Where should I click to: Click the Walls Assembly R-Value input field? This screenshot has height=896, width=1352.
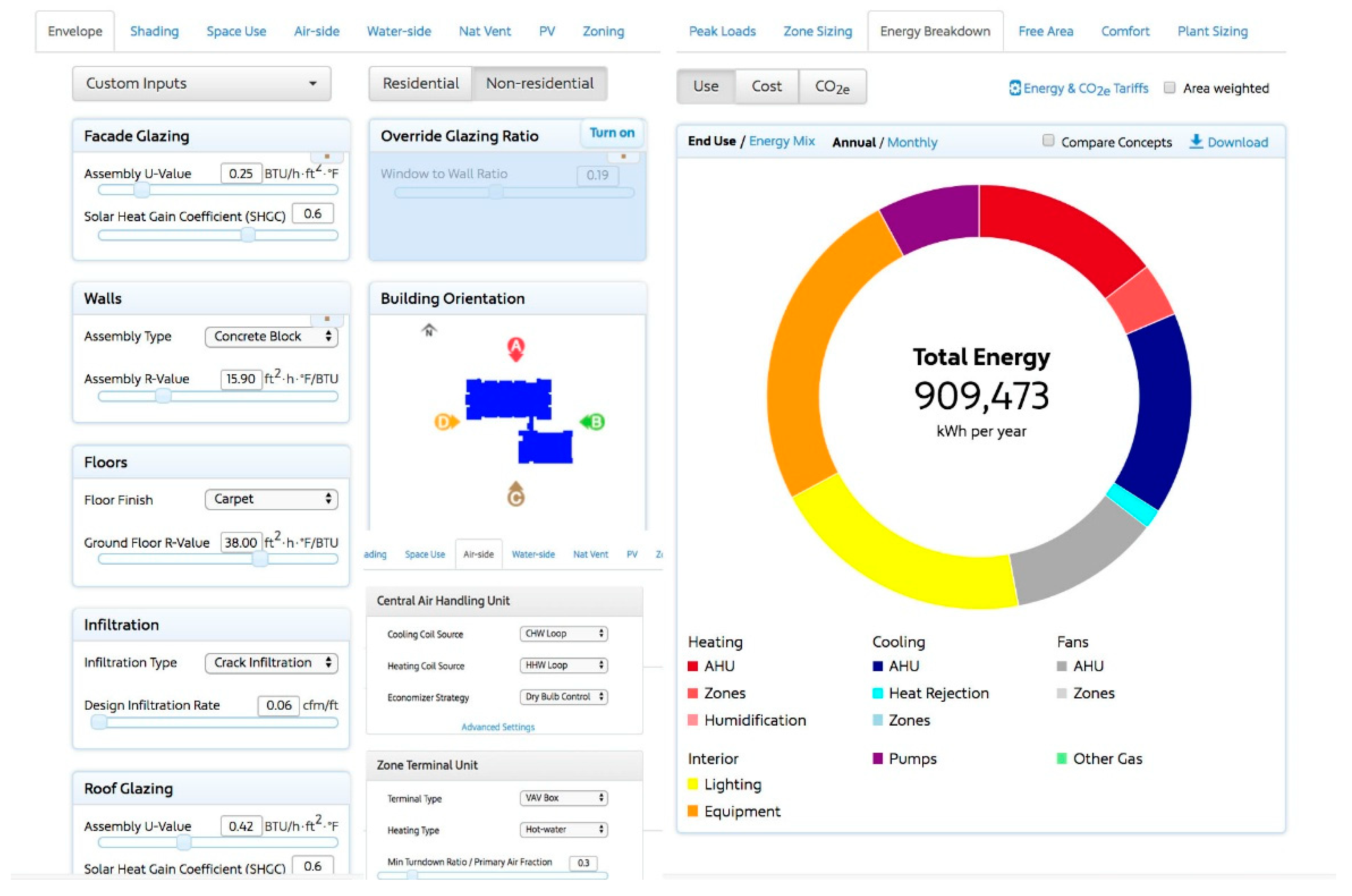pyautogui.click(x=240, y=378)
